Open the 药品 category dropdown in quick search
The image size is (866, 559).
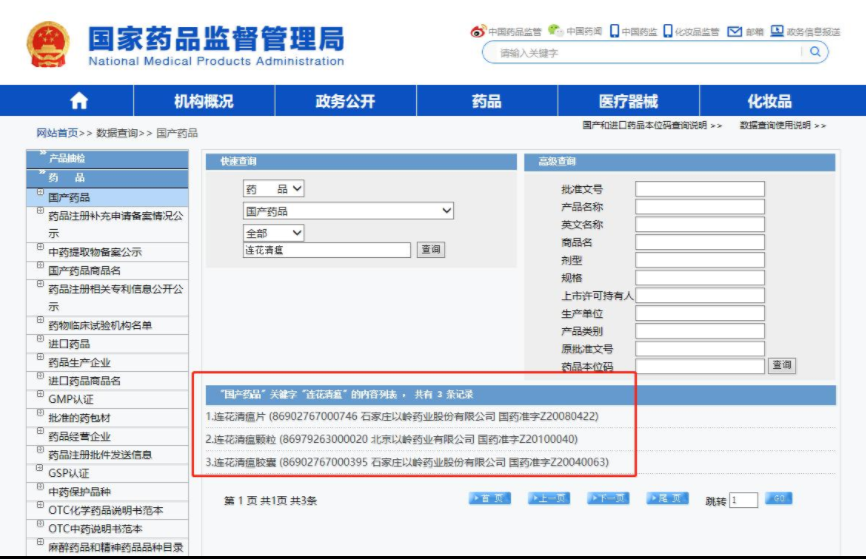coord(274,189)
